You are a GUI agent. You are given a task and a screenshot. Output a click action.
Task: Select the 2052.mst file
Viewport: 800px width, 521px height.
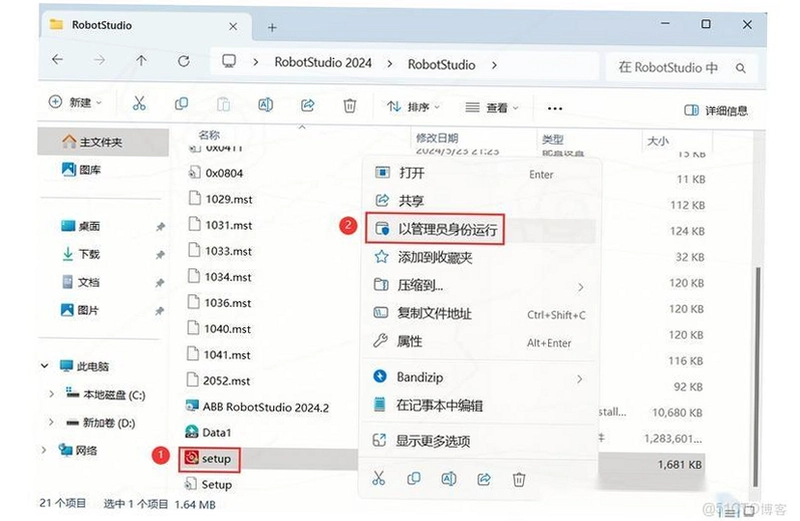pos(218,380)
